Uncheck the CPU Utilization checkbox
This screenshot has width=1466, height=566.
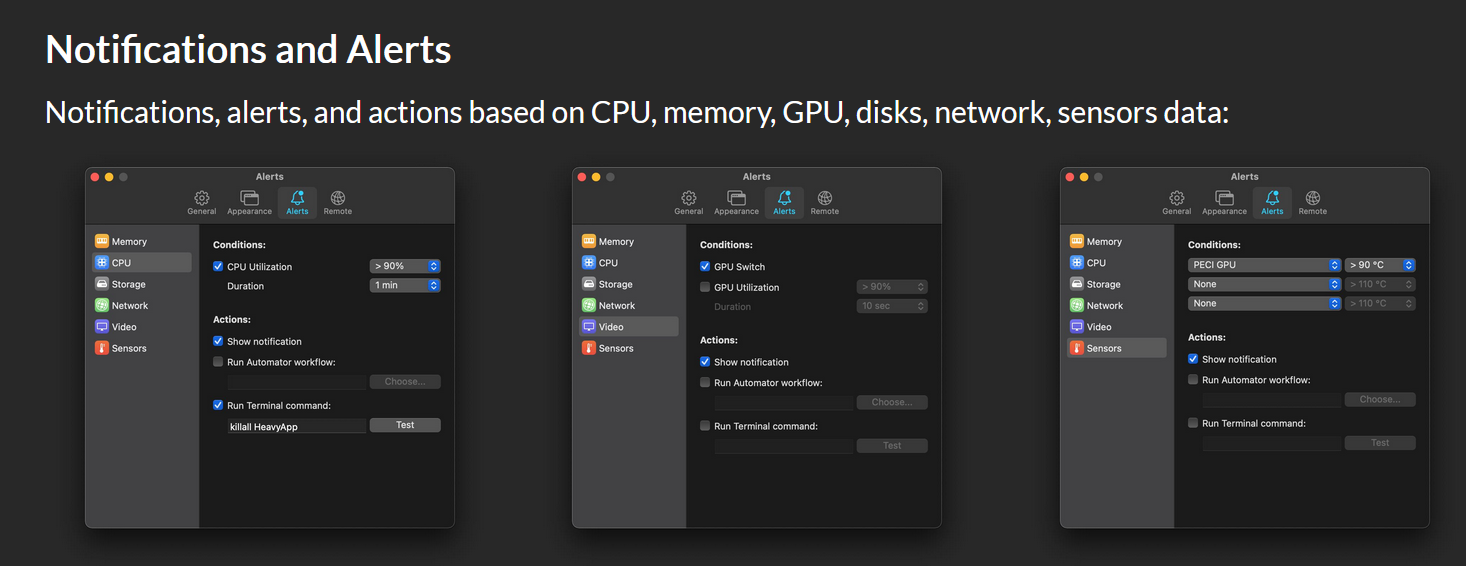tap(218, 267)
